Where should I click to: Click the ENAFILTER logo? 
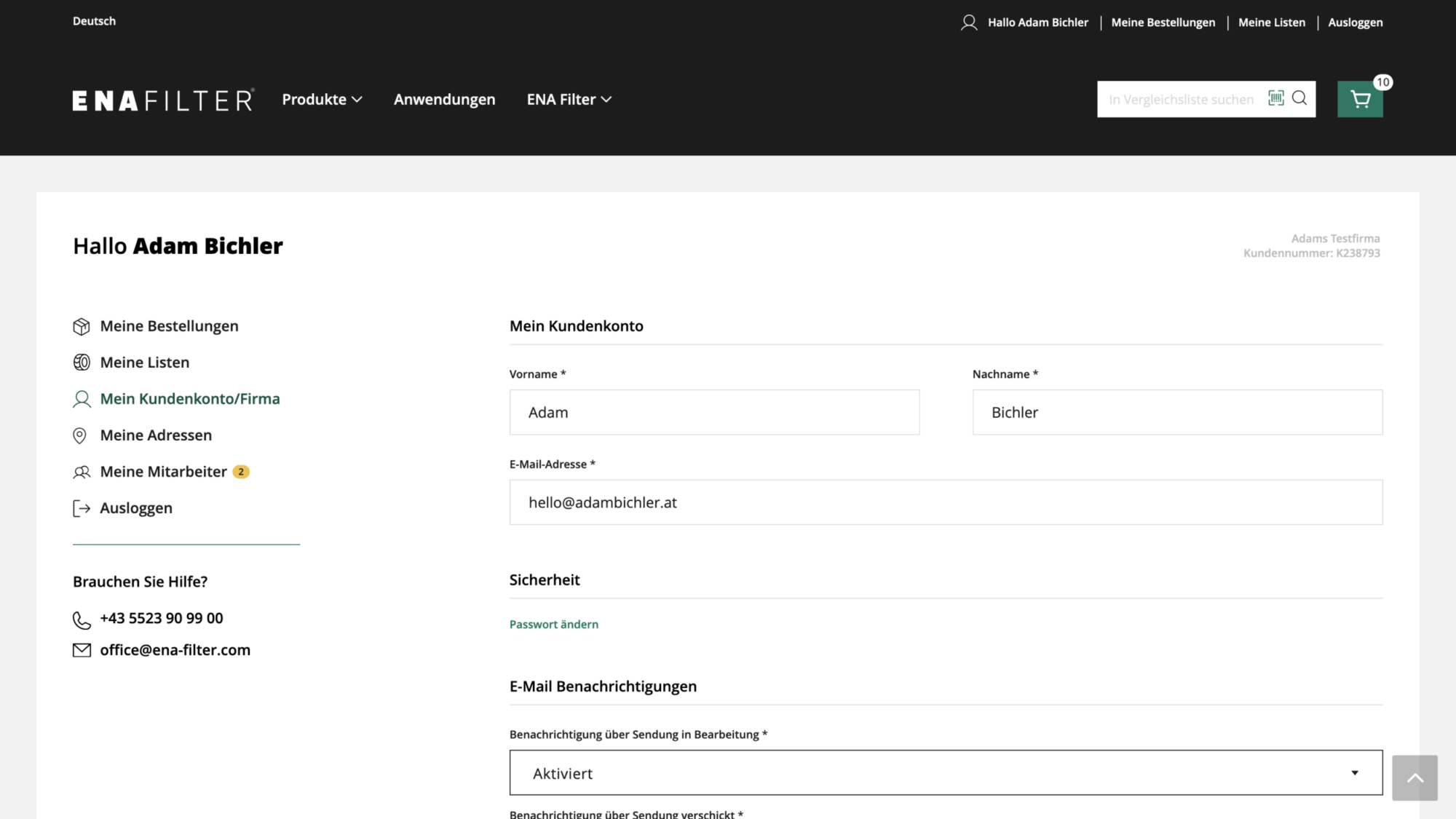[x=162, y=99]
